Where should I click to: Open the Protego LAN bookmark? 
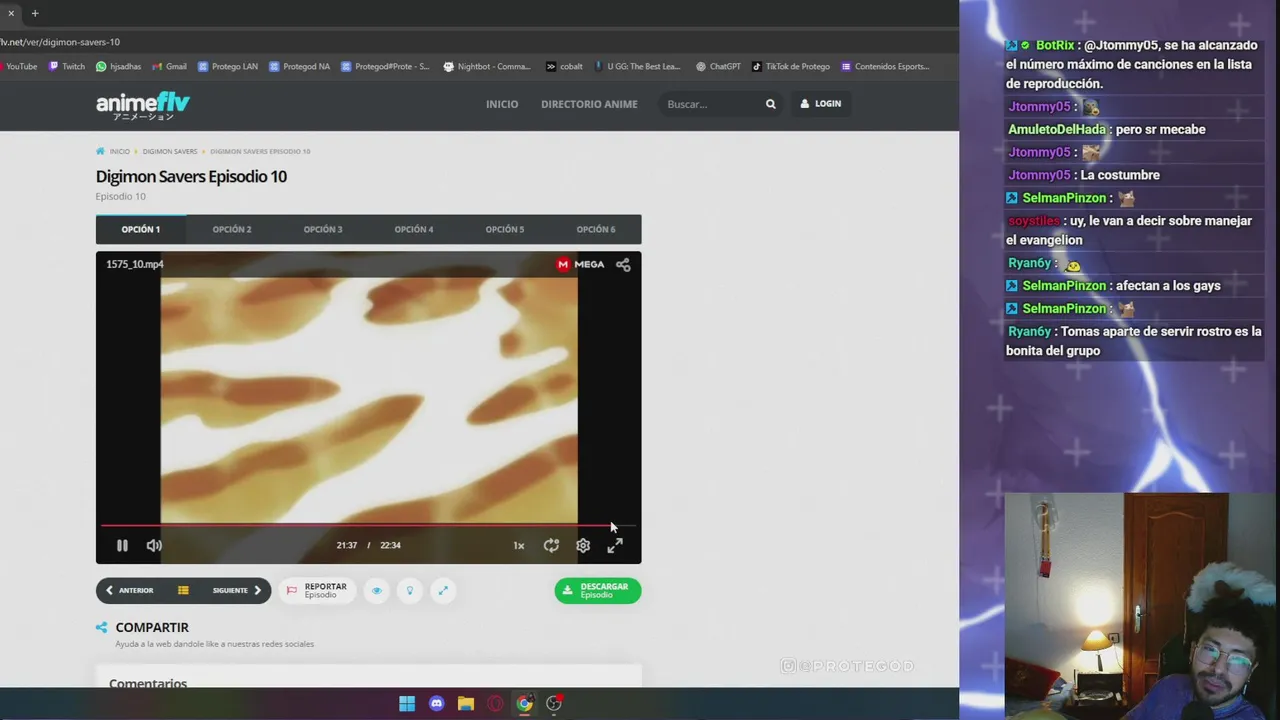(x=228, y=67)
